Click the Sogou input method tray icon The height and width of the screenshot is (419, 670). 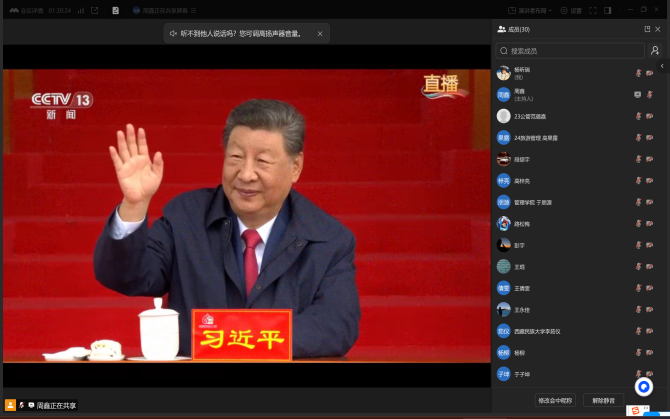pos(634,410)
